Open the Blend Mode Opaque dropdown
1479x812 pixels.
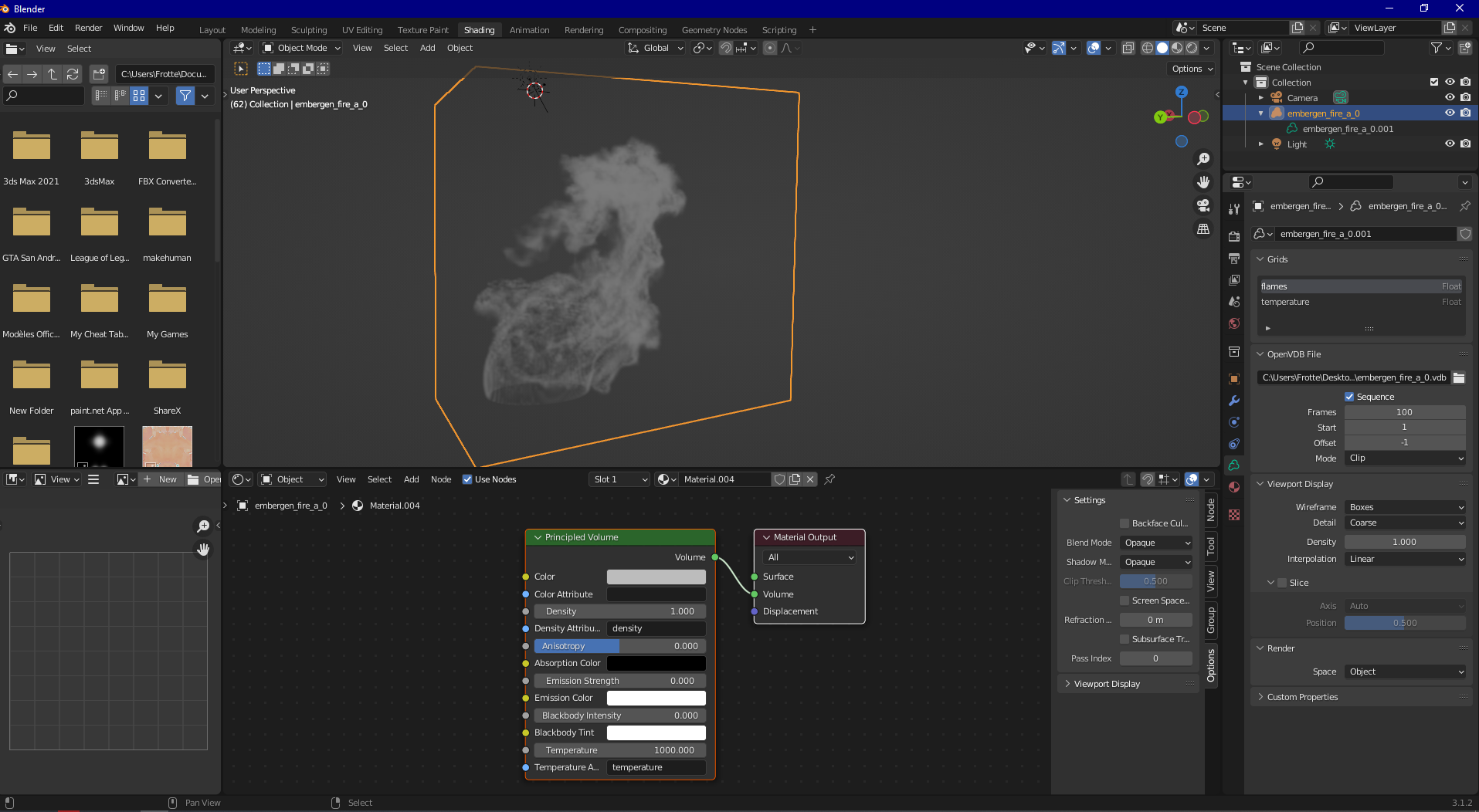tap(1156, 543)
